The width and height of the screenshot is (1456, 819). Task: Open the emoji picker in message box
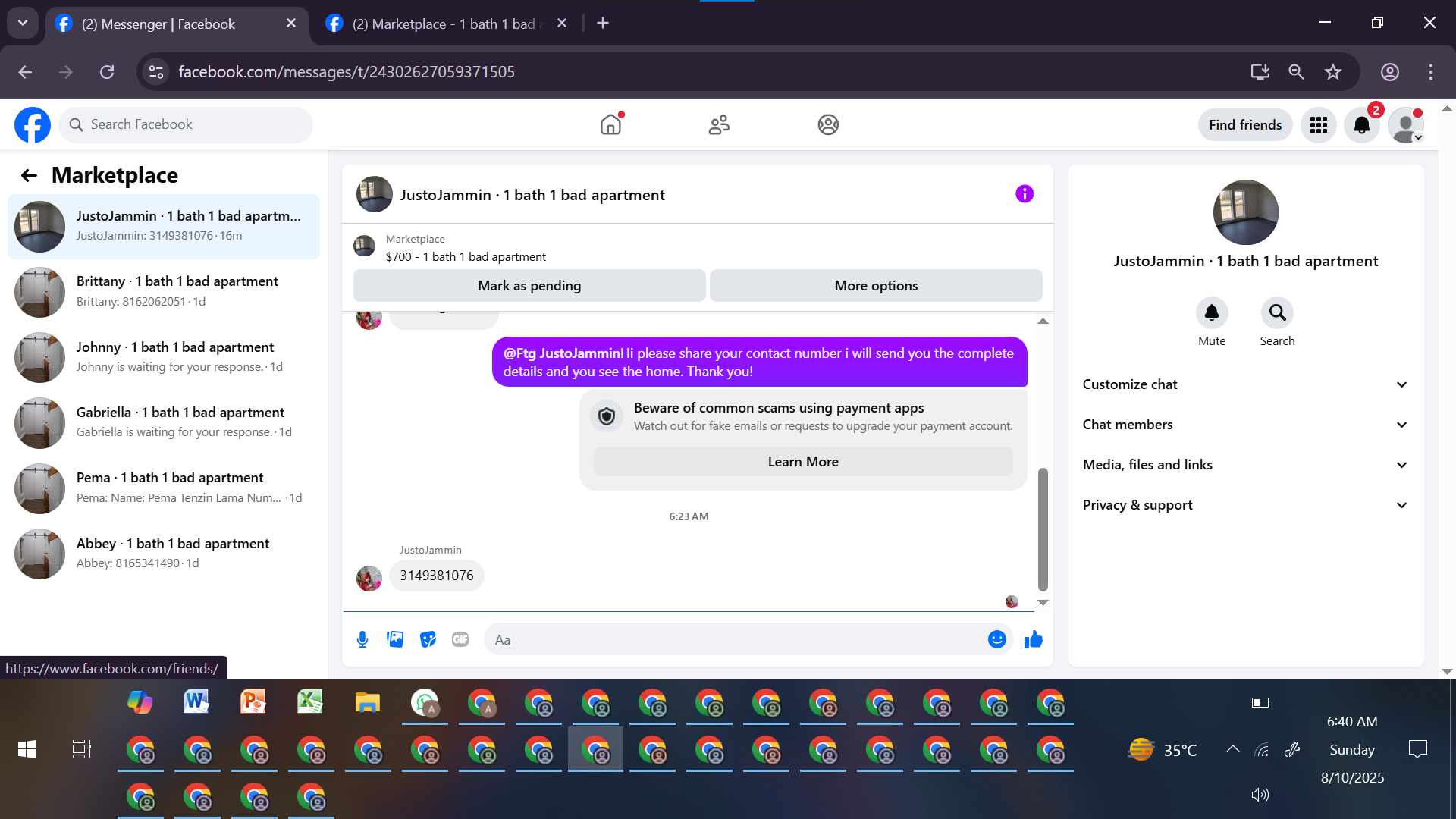tap(996, 639)
